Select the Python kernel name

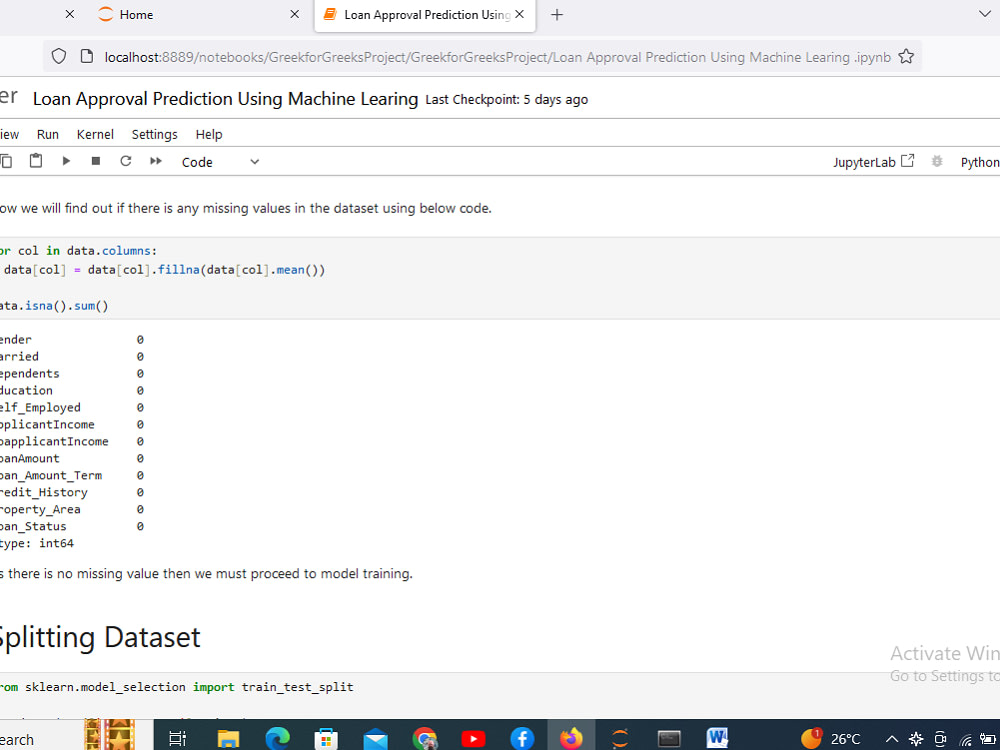(x=980, y=163)
